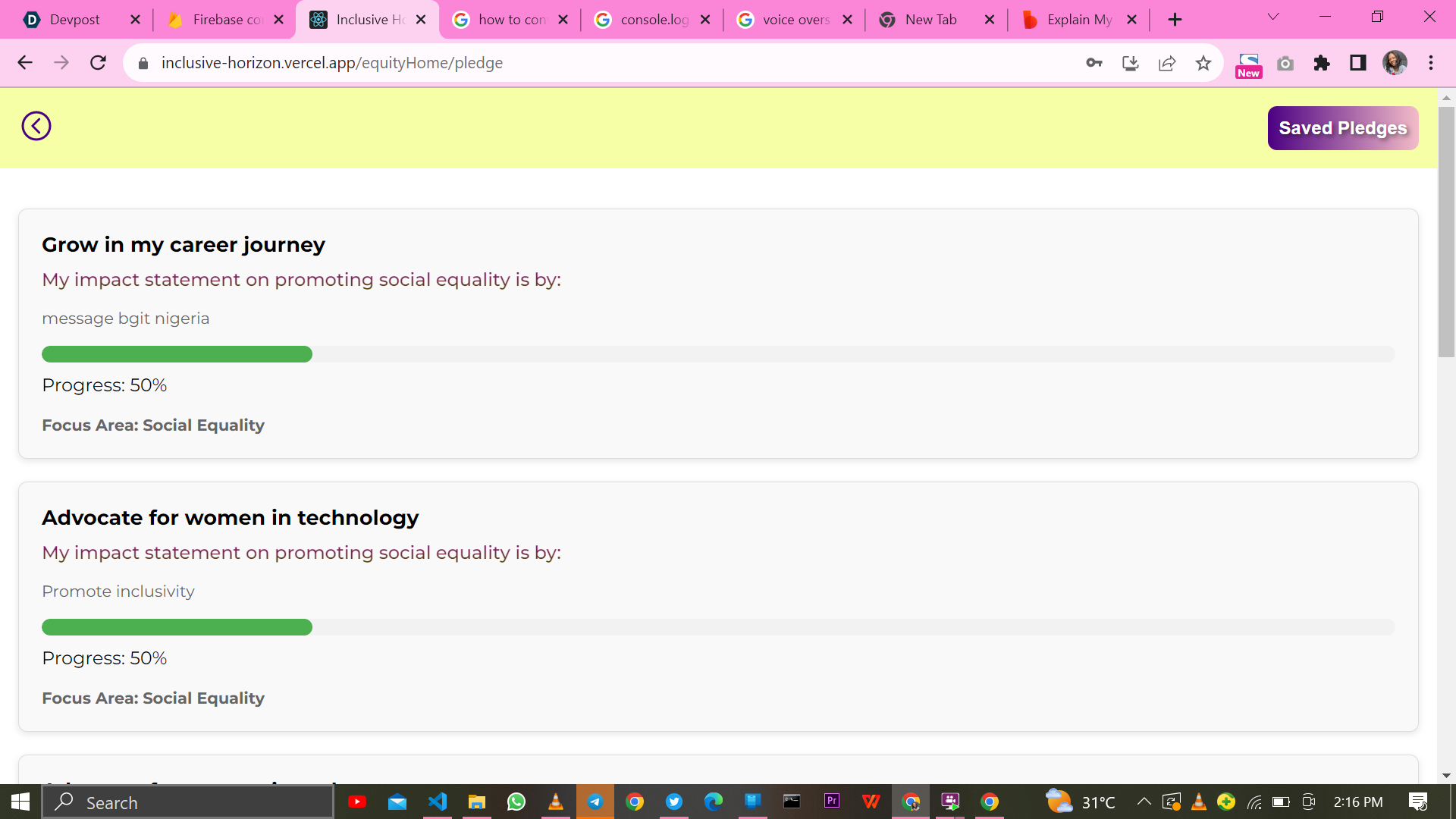Viewport: 1456px width, 819px height.
Task: Click the Windows taskbar search box
Action: pos(188,802)
